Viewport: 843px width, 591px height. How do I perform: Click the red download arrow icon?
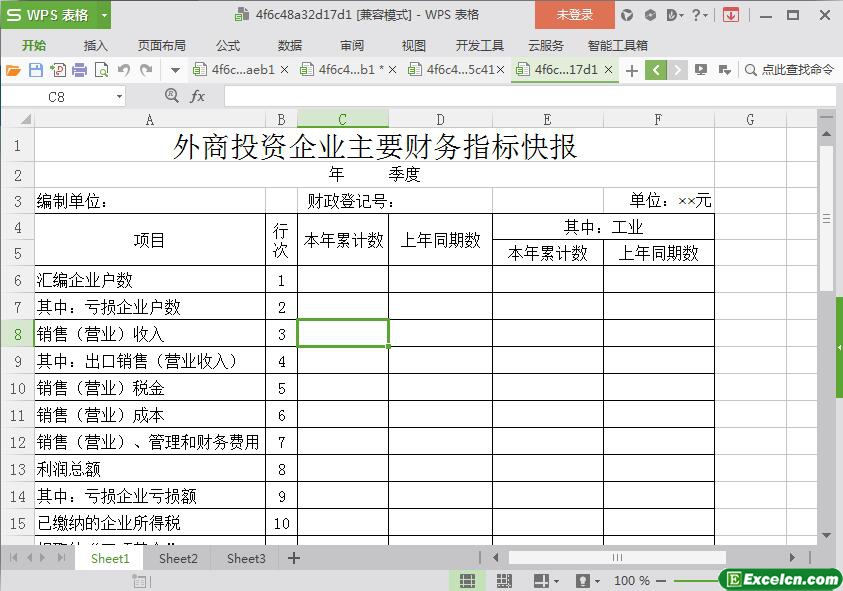(731, 15)
